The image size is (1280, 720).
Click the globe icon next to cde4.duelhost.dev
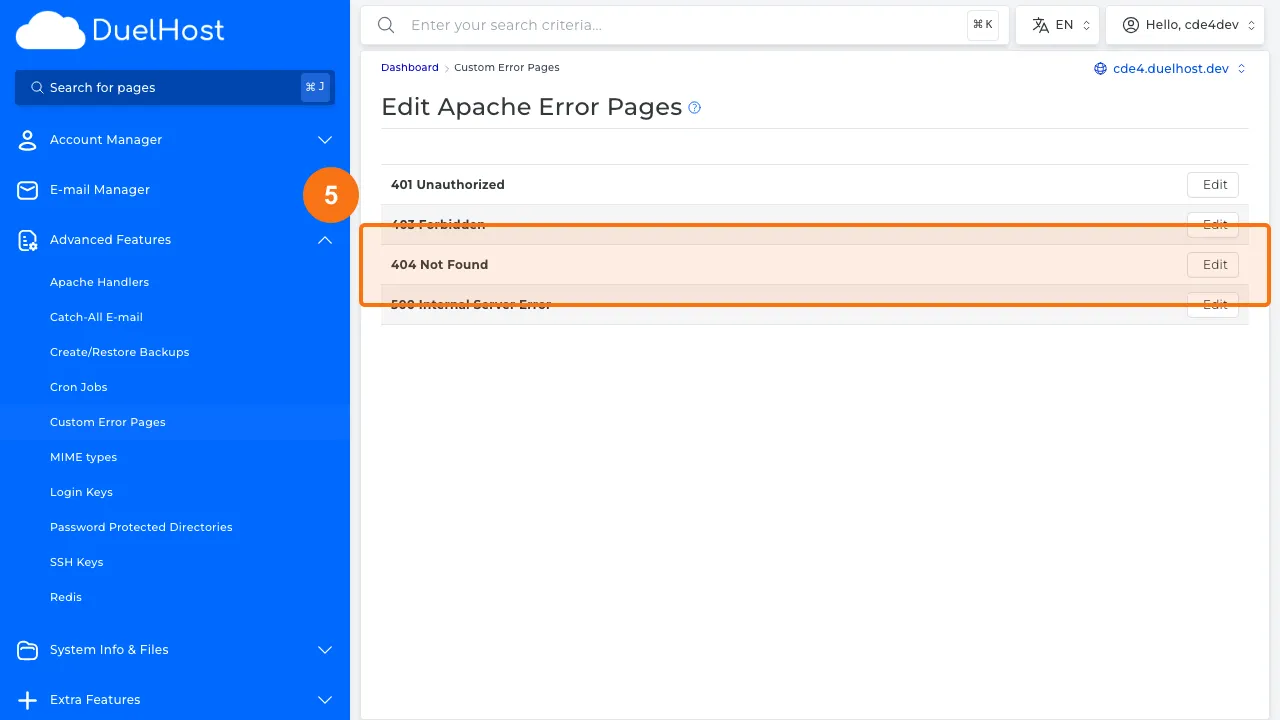tap(1101, 68)
